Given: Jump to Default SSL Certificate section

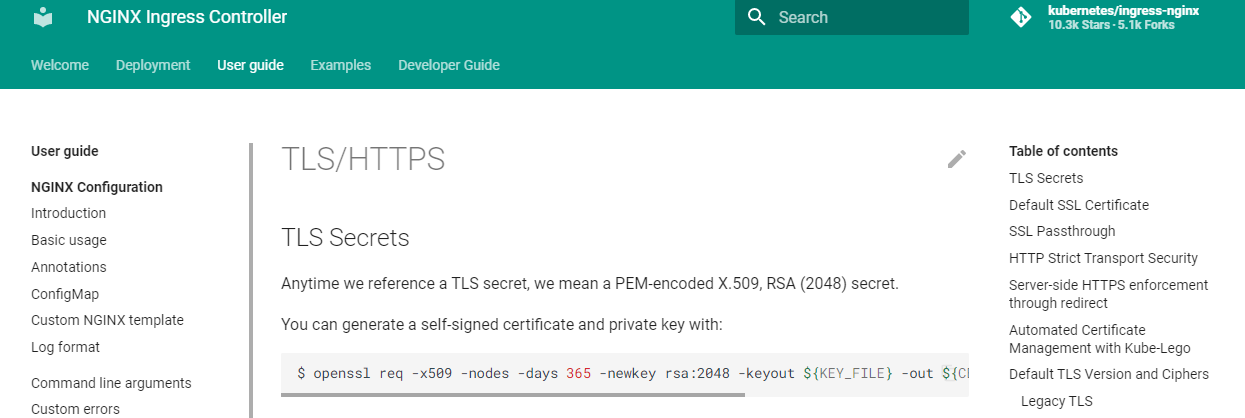Looking at the screenshot, I should click(x=1079, y=205).
